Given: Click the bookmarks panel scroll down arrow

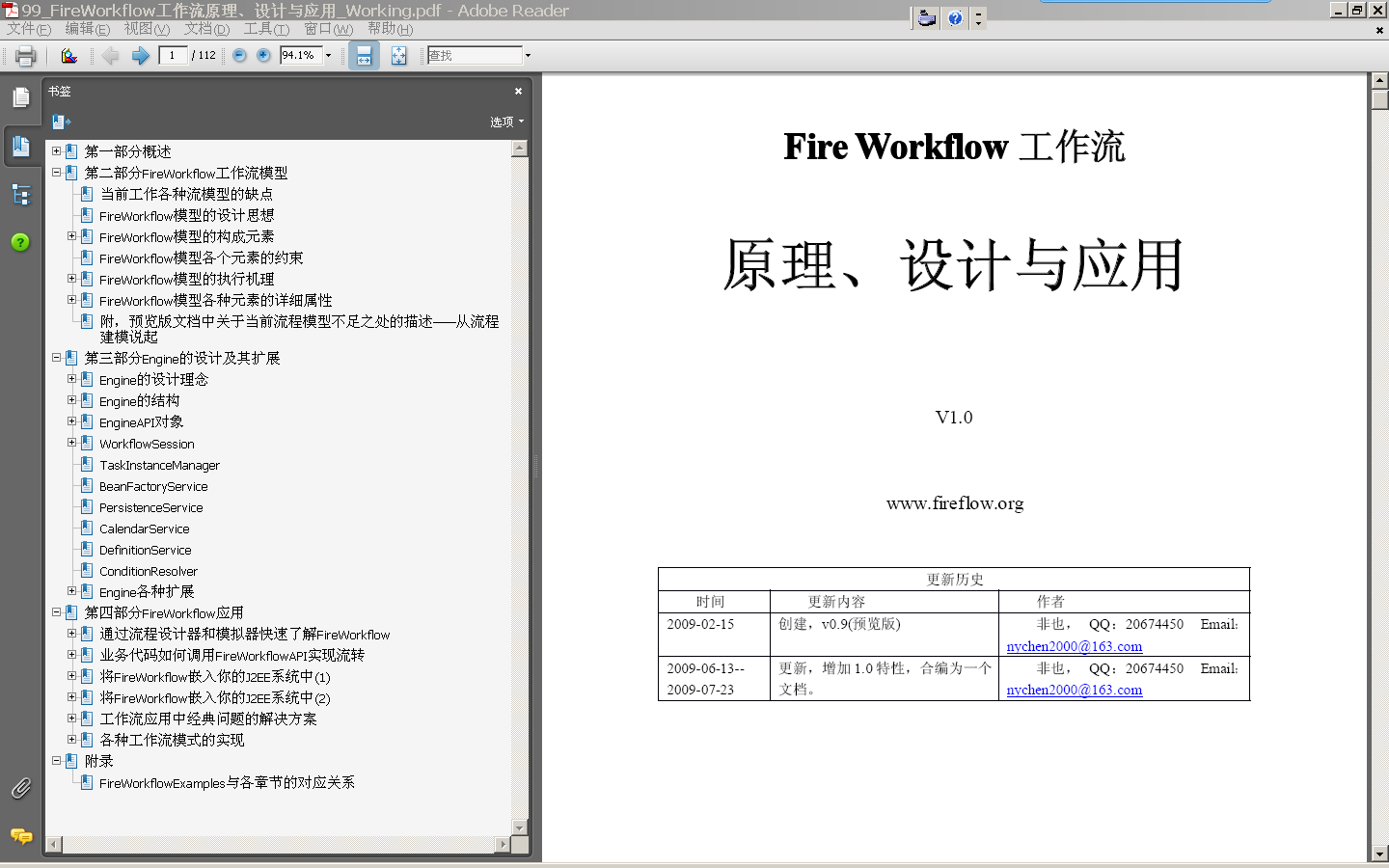Looking at the screenshot, I should 520,827.
